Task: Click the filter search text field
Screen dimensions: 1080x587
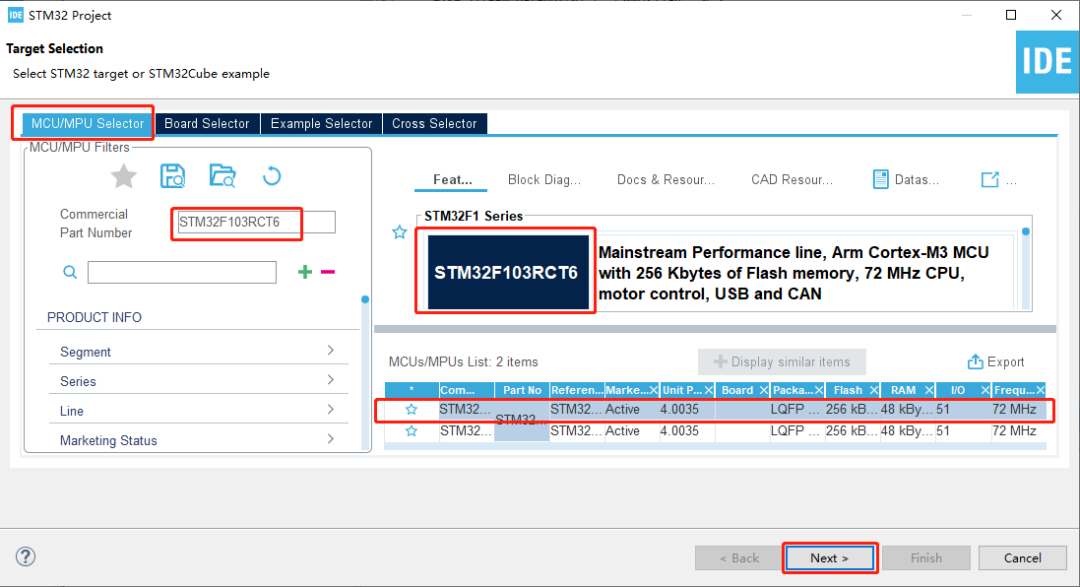Action: tap(182, 272)
